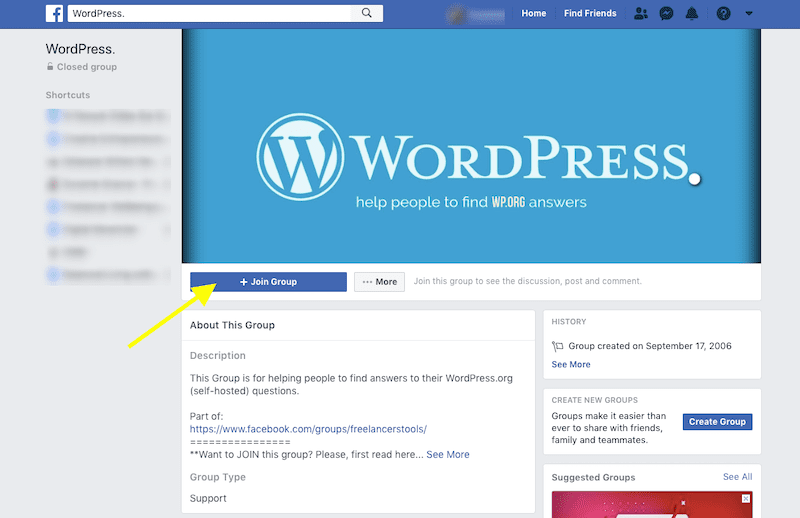Click the Facebook logo icon
This screenshot has width=800, height=518.
(x=54, y=14)
